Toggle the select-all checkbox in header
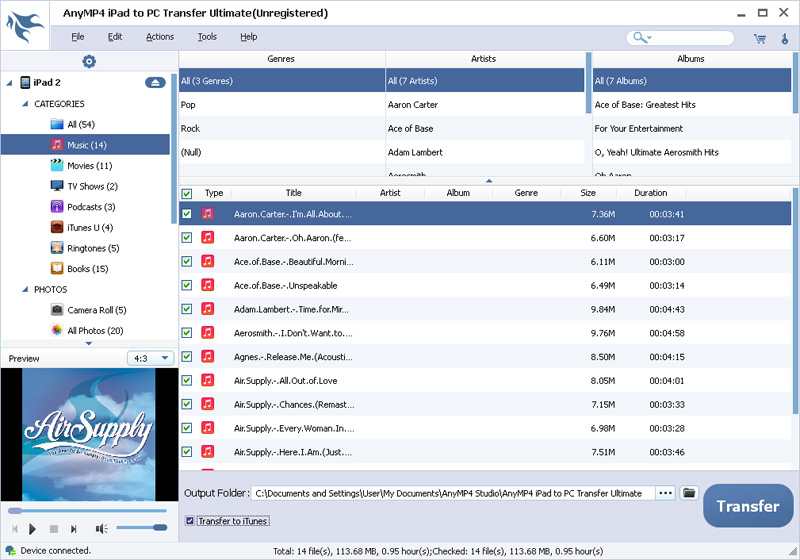Viewport: 800px width, 560px height. pyautogui.click(x=187, y=193)
